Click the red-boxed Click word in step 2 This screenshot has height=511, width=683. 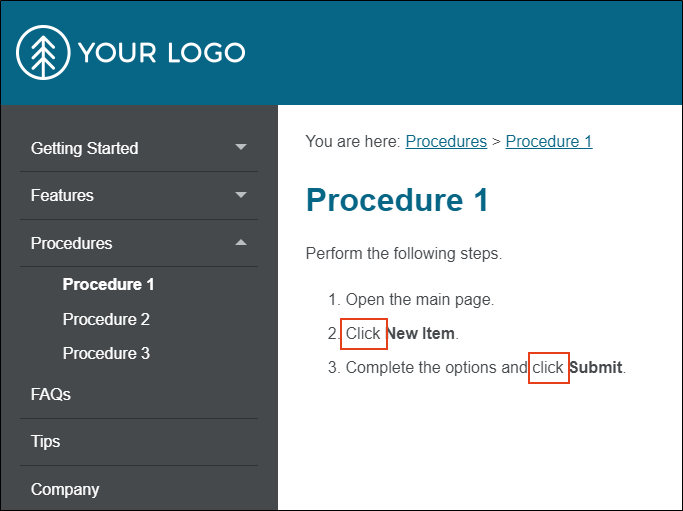(x=363, y=334)
